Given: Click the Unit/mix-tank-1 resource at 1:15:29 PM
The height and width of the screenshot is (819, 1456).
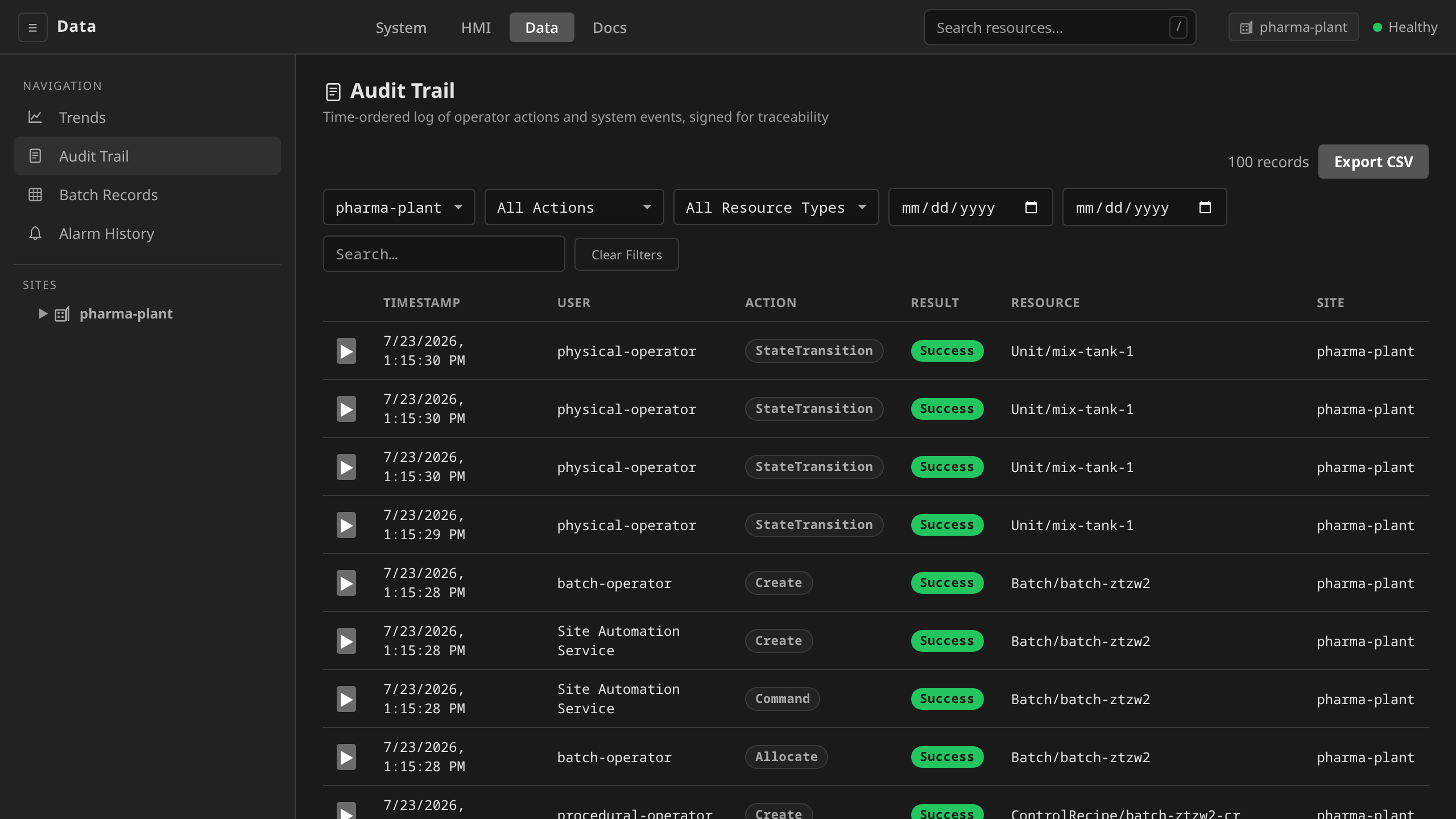Looking at the screenshot, I should (1073, 525).
